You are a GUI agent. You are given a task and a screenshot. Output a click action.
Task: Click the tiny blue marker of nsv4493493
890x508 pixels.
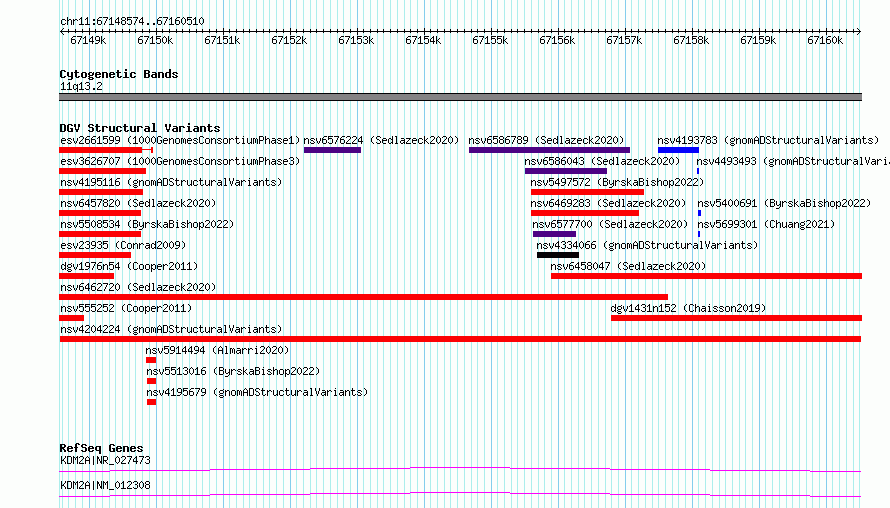pyautogui.click(x=698, y=171)
